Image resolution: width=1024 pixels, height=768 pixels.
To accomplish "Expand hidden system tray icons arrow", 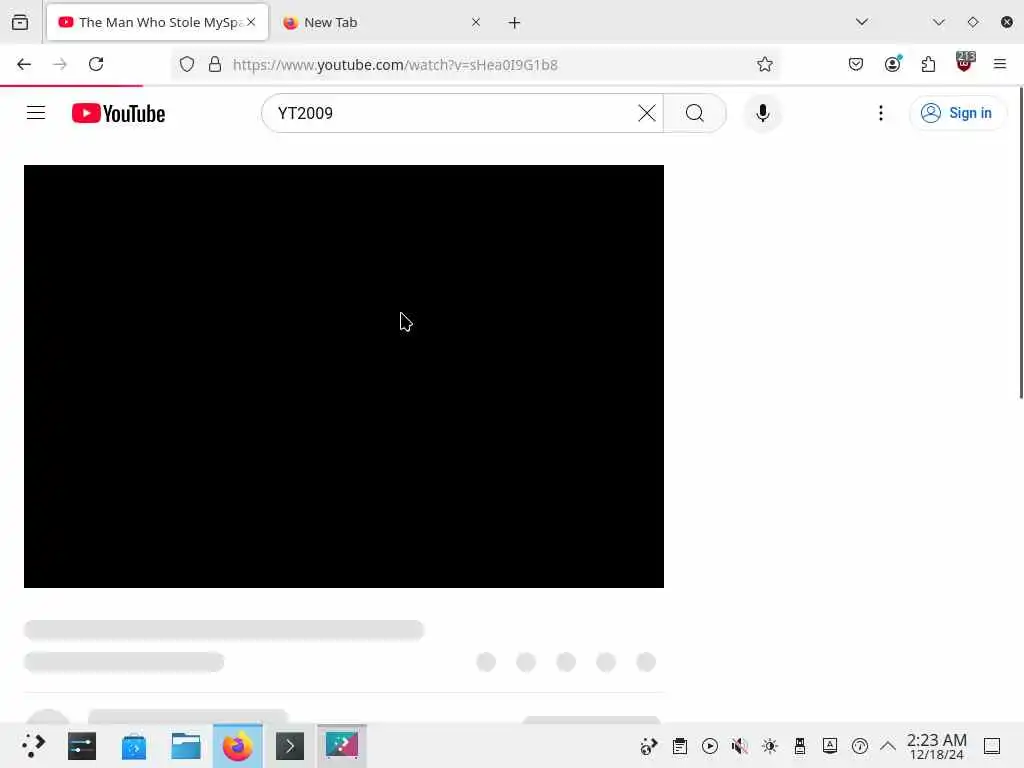I will (888, 746).
